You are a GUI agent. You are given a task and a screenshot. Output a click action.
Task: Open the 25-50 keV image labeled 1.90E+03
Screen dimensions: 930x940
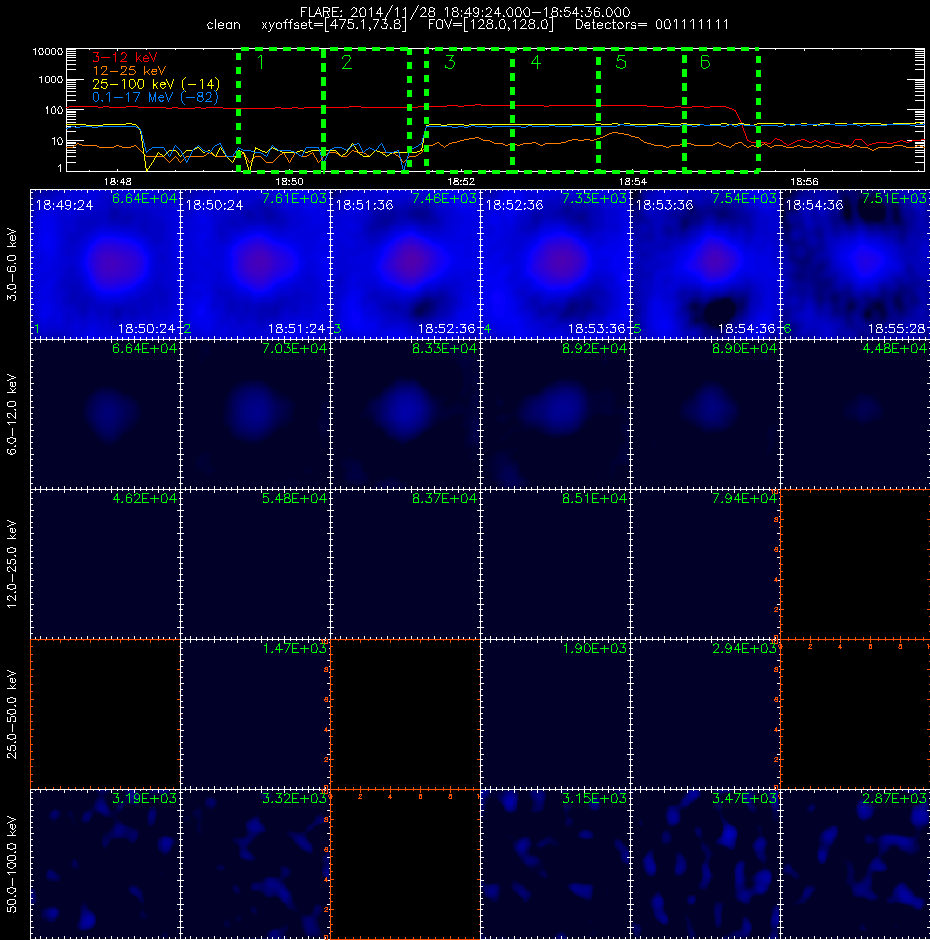click(555, 714)
